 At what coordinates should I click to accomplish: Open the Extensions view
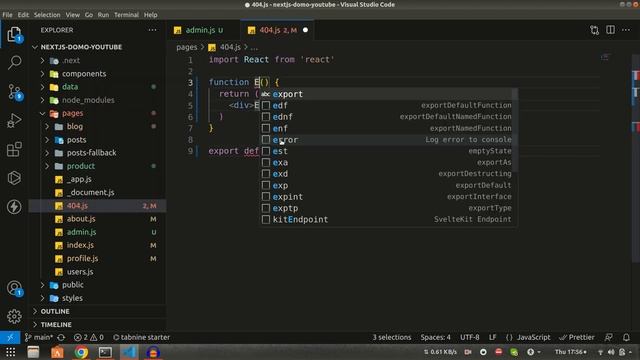(x=14, y=149)
